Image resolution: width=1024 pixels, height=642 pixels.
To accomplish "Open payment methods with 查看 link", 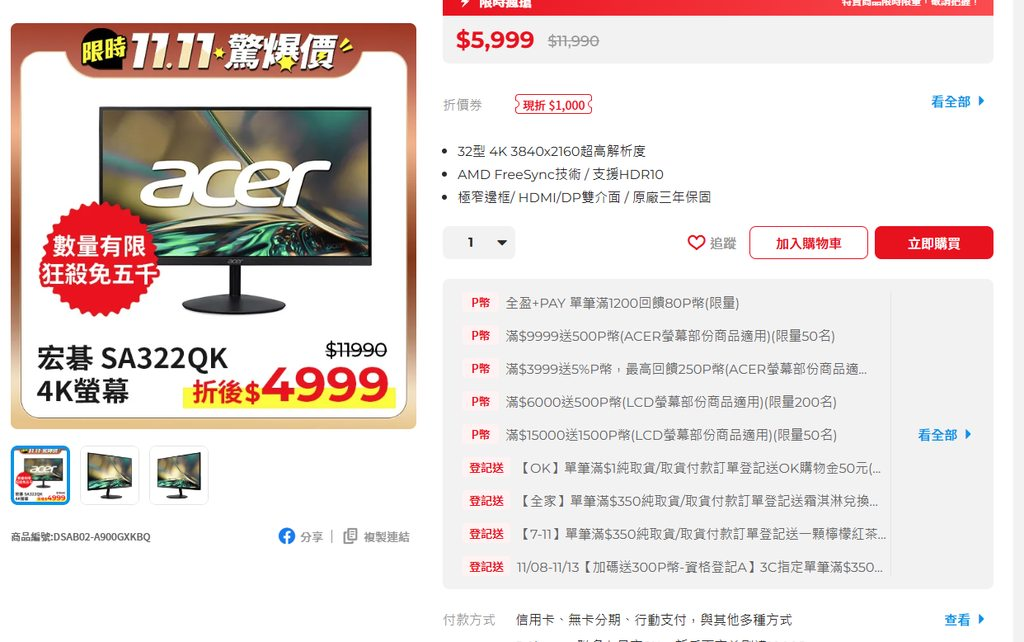I will pos(964,619).
